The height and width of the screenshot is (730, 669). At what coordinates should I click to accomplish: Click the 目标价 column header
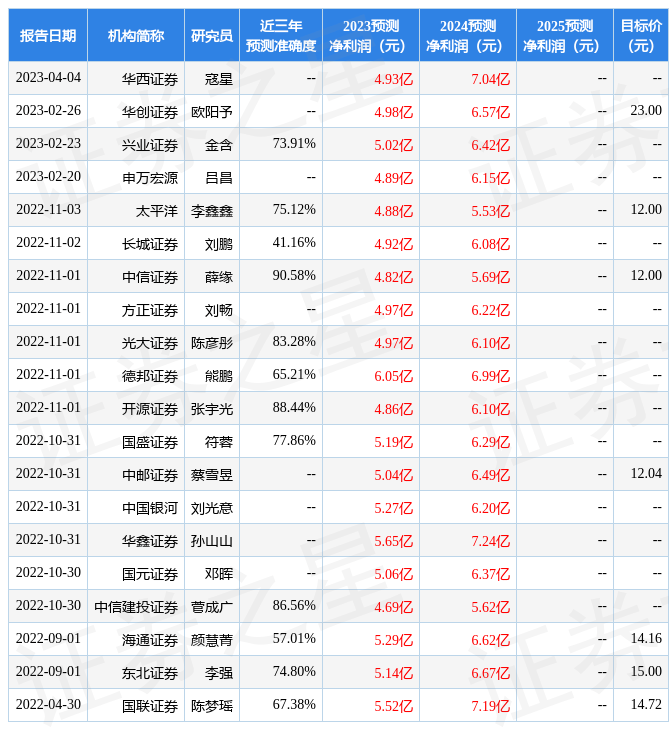[x=641, y=35]
